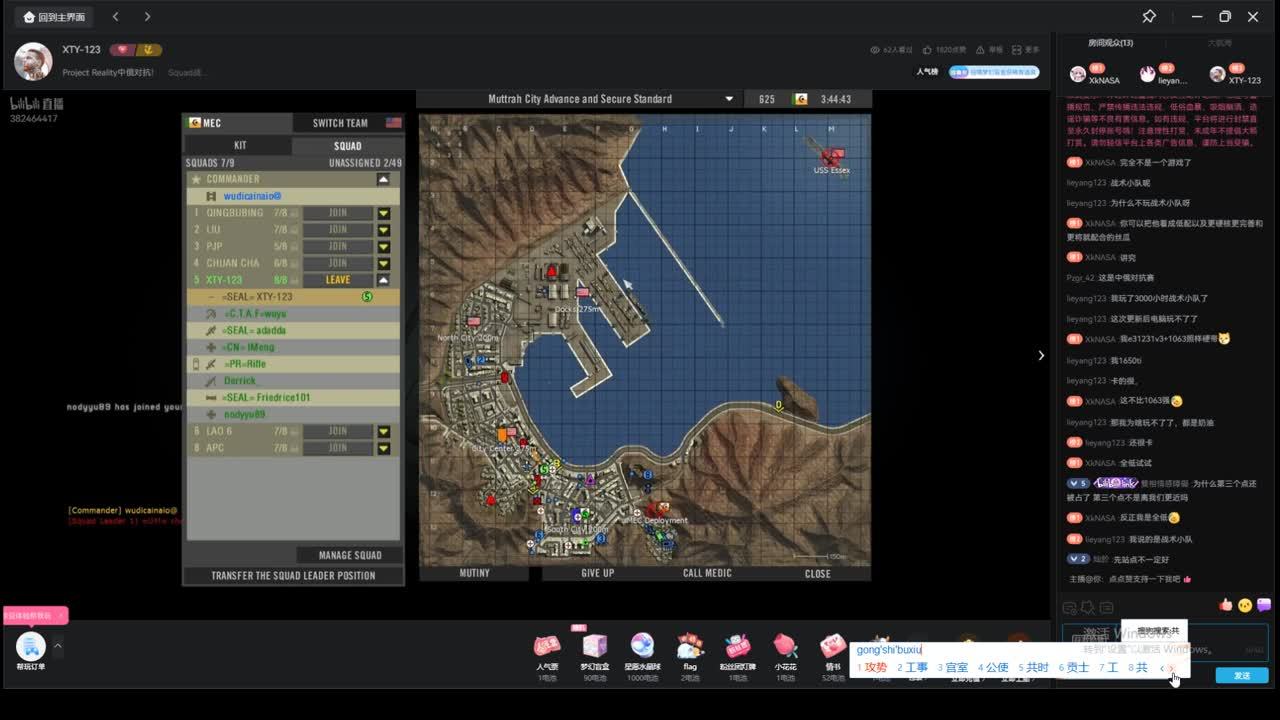The height and width of the screenshot is (720, 1280).
Task: Click the 发送 send button
Action: point(1242,676)
